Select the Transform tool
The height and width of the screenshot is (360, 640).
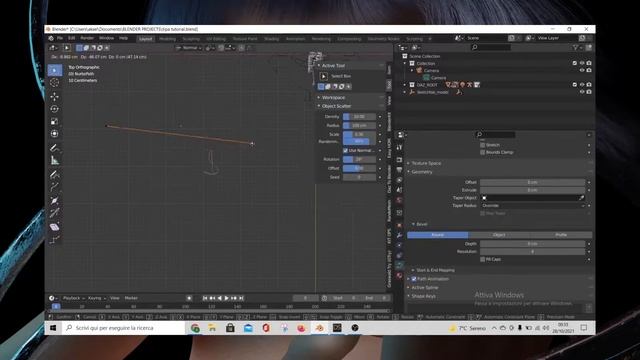tap(55, 134)
